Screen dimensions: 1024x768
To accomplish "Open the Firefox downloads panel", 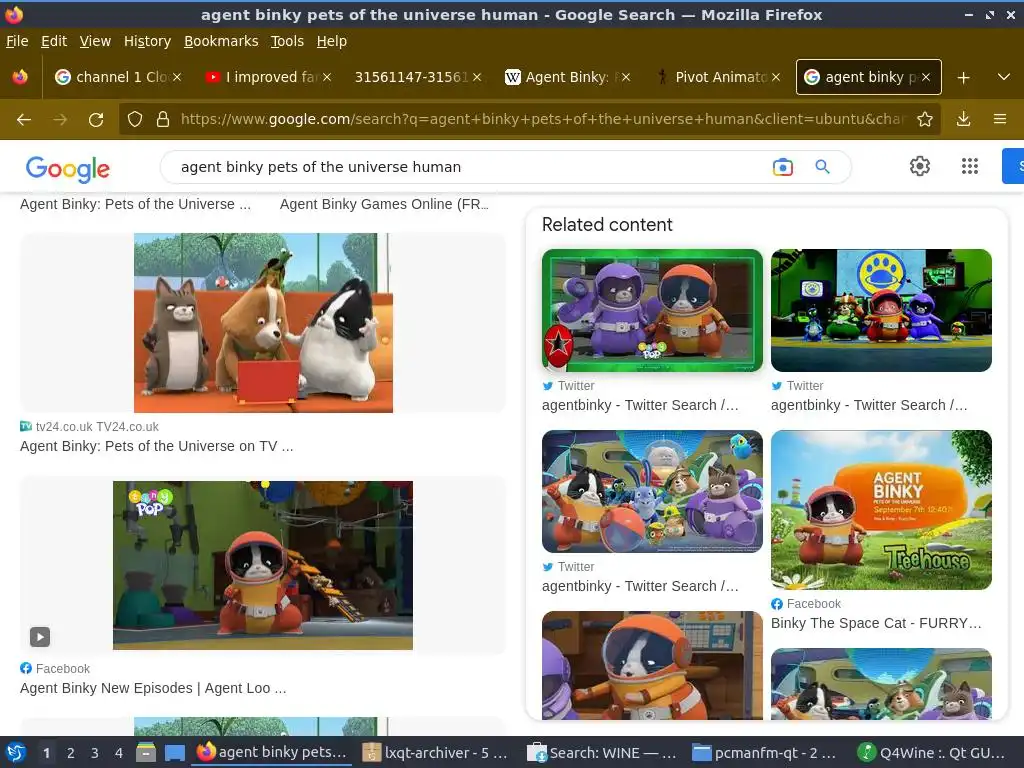I will 963,120.
